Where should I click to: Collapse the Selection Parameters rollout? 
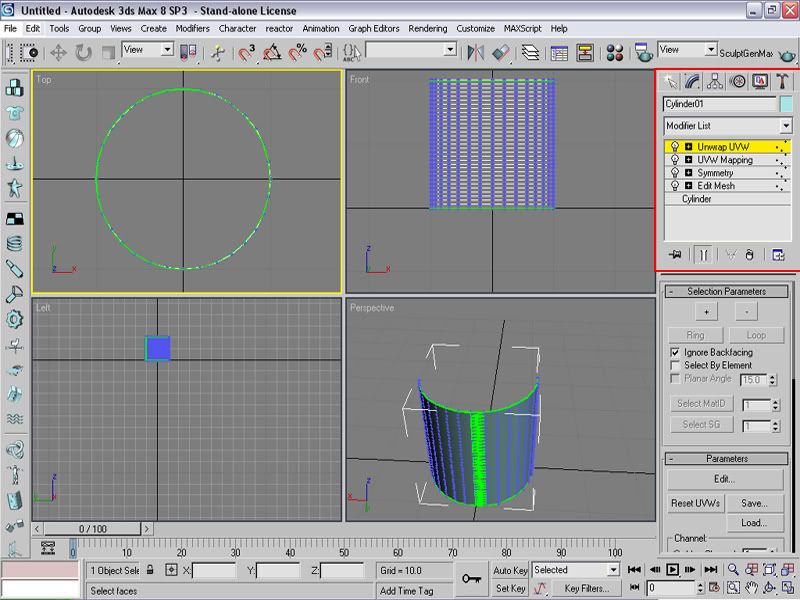(726, 291)
